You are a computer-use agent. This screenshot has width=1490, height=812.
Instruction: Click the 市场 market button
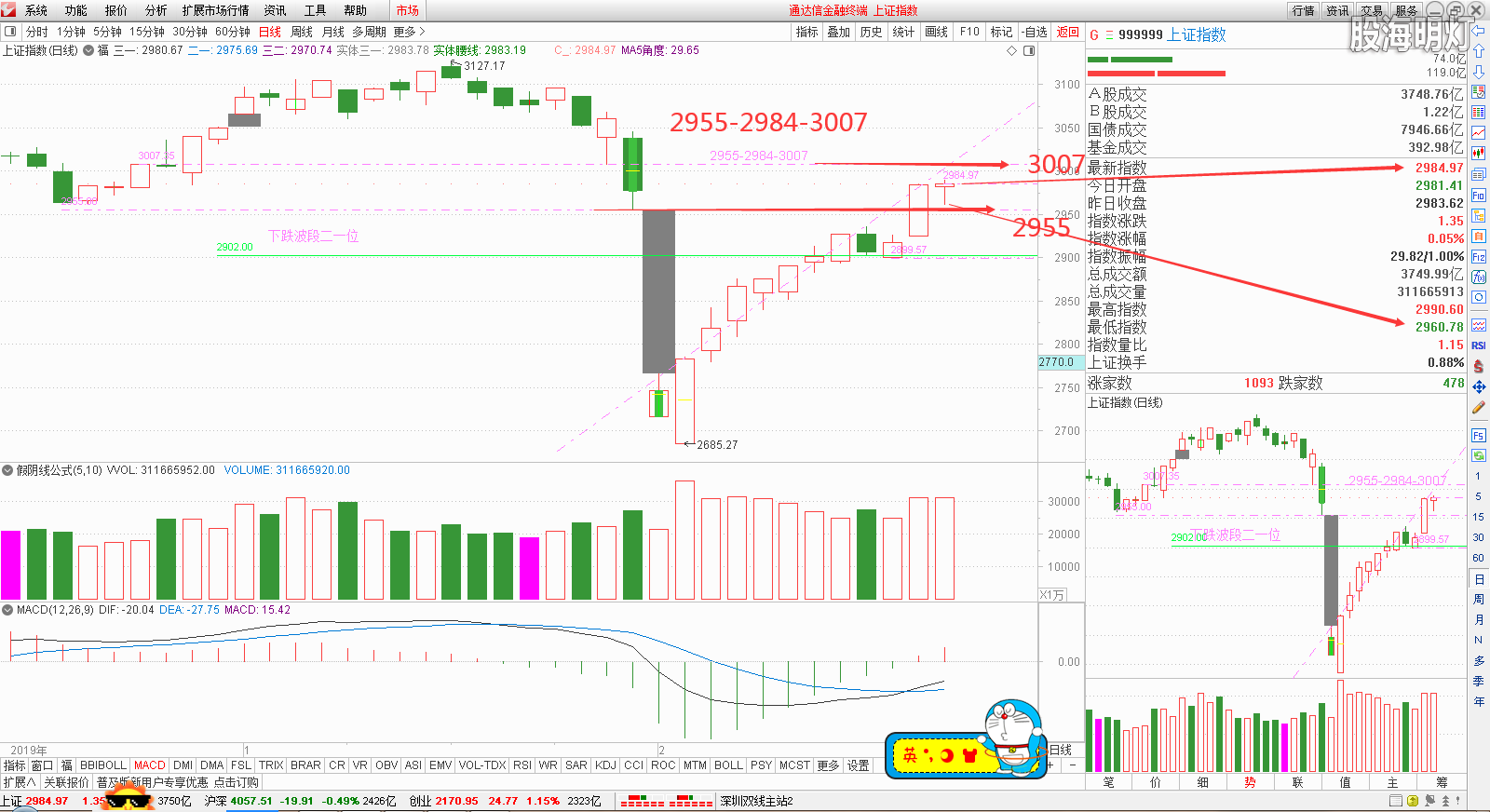pos(407,10)
